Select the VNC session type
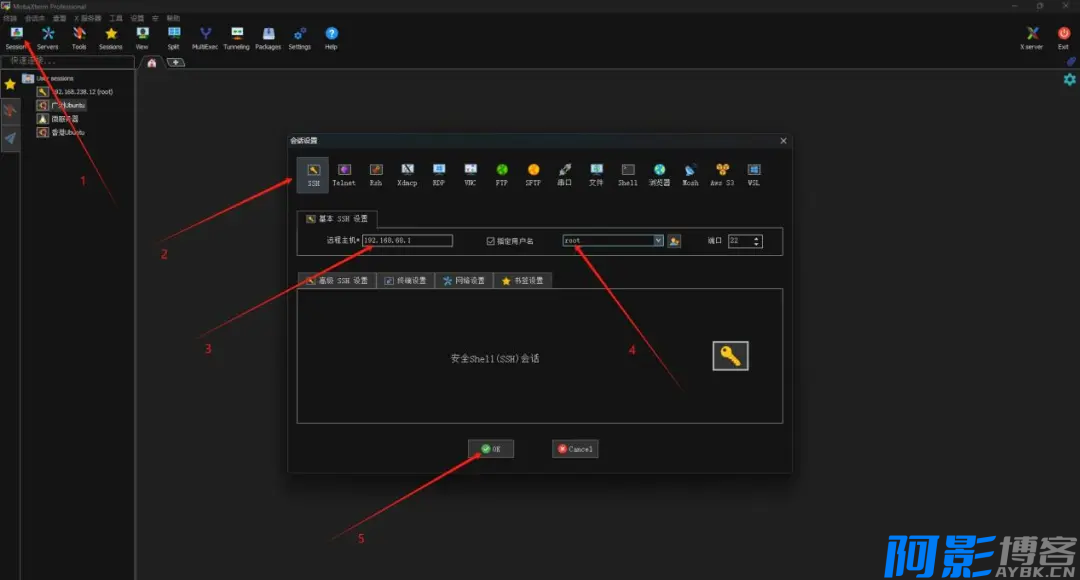Image resolution: width=1080 pixels, height=580 pixels. [x=470, y=175]
